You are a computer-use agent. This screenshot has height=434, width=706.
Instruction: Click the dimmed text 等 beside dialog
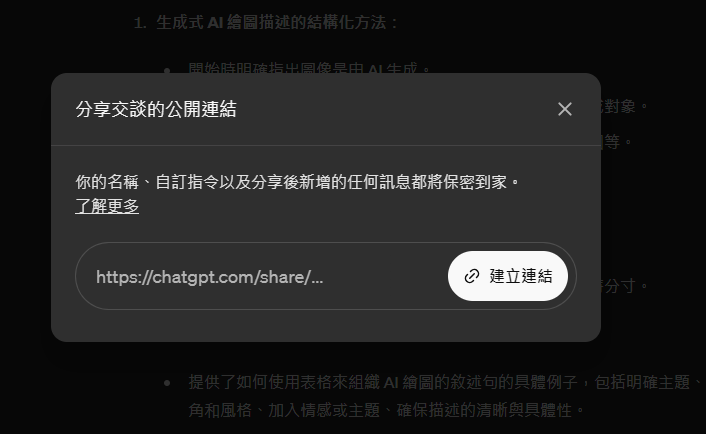coord(612,142)
